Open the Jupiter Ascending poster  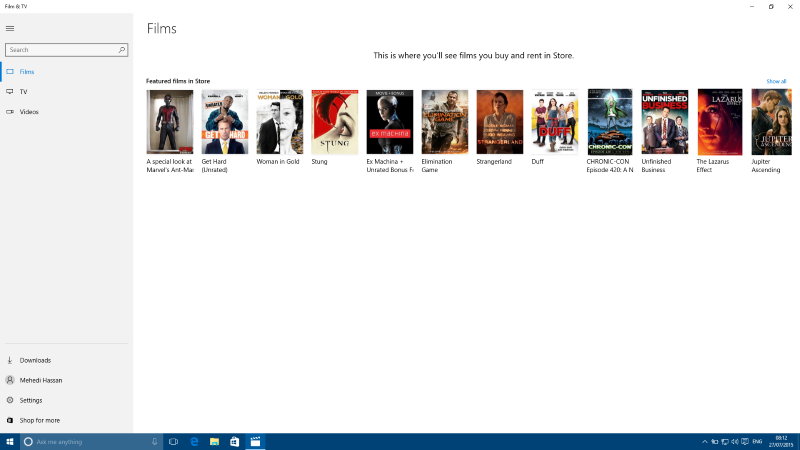771,122
